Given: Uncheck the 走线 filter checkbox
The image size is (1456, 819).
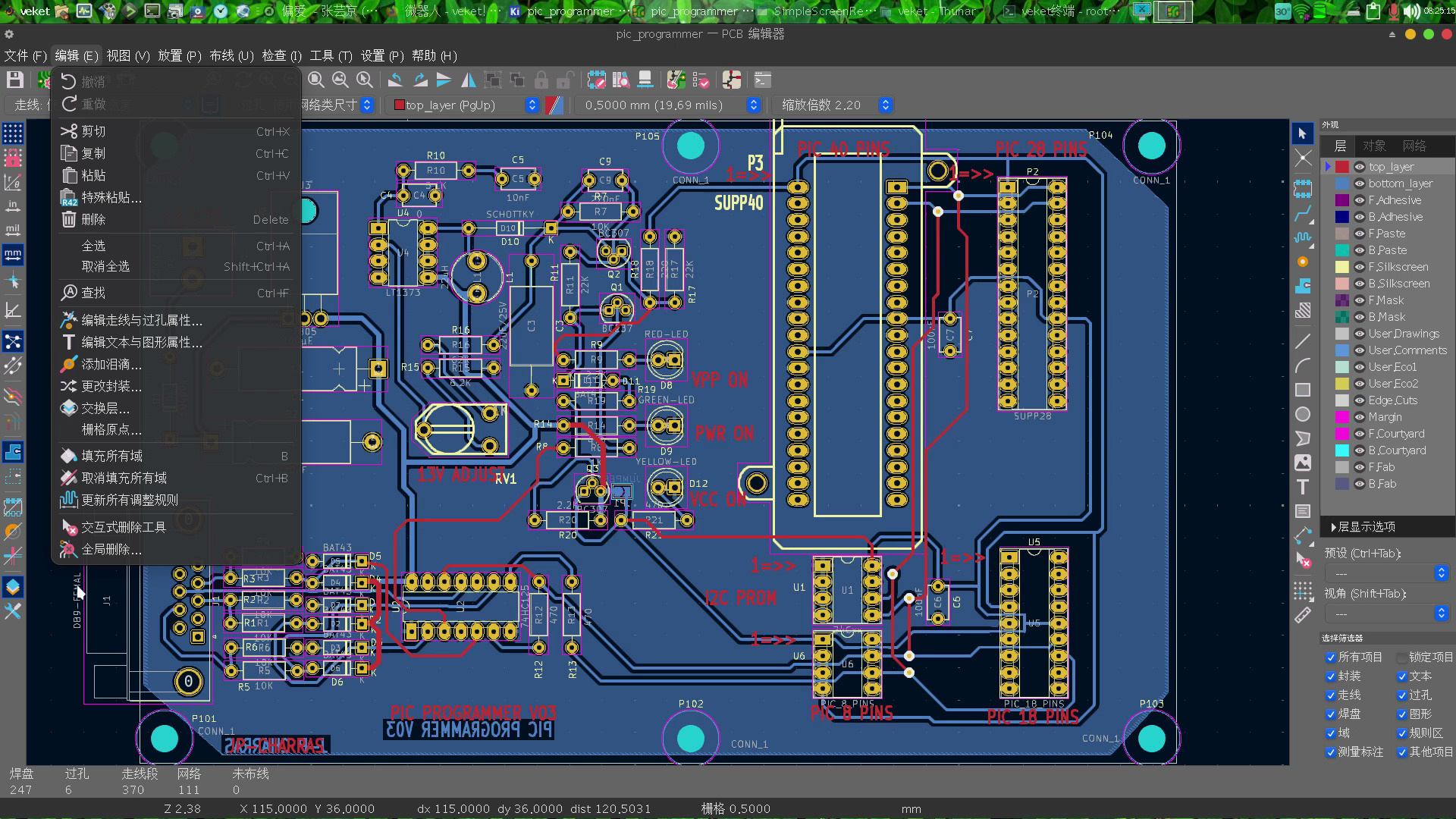Looking at the screenshot, I should click(1330, 695).
